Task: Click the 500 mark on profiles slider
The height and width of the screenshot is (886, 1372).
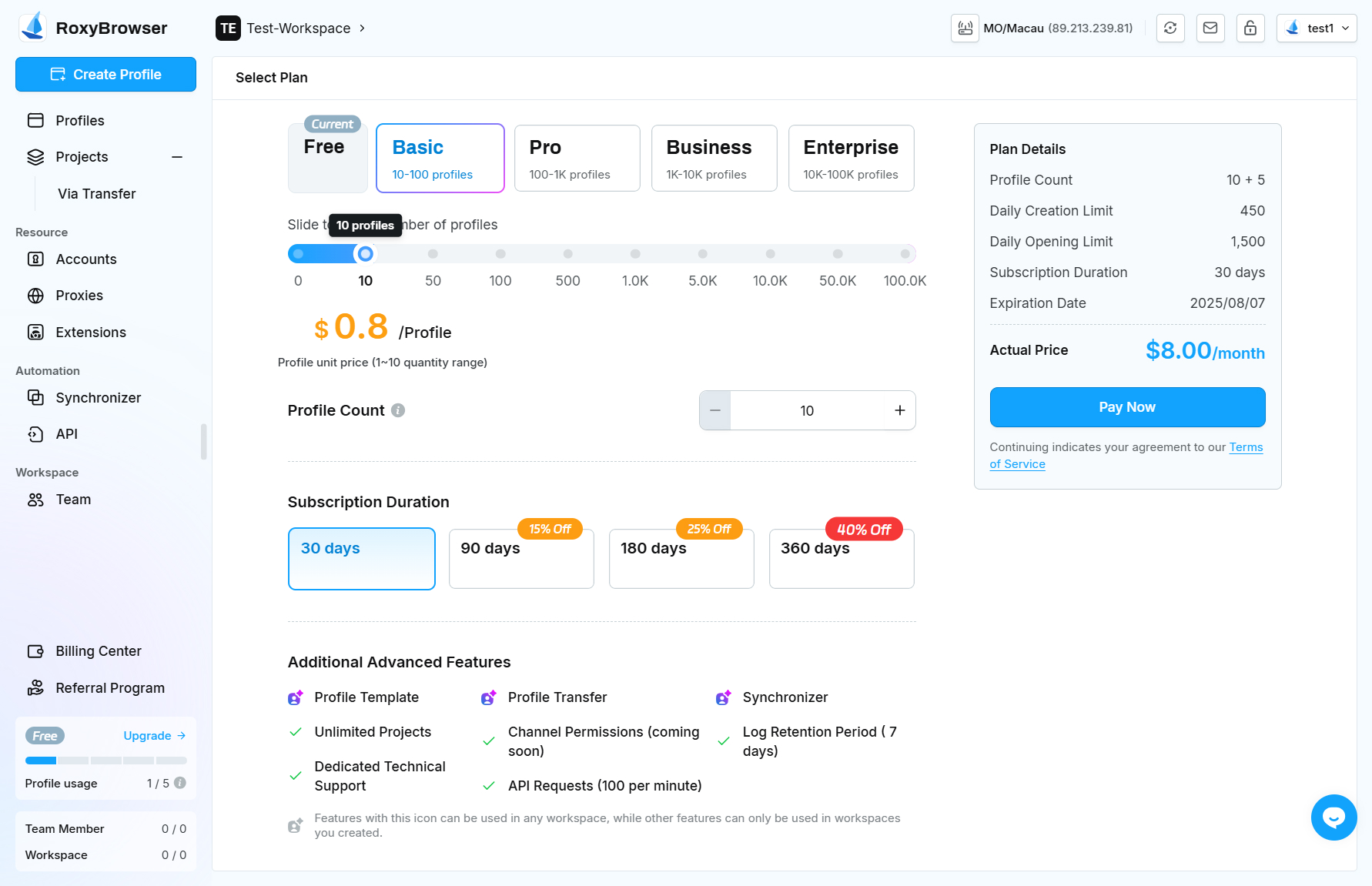Action: [x=567, y=254]
